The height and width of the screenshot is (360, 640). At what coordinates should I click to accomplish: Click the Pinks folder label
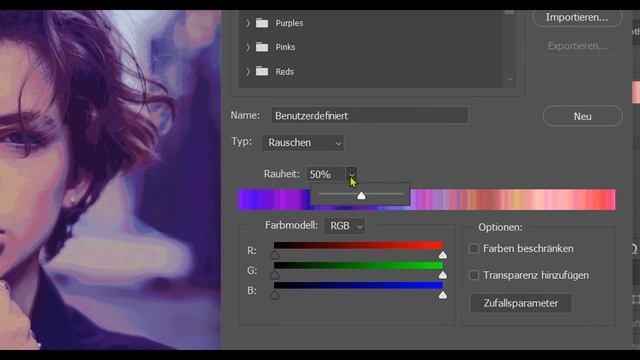pos(285,47)
